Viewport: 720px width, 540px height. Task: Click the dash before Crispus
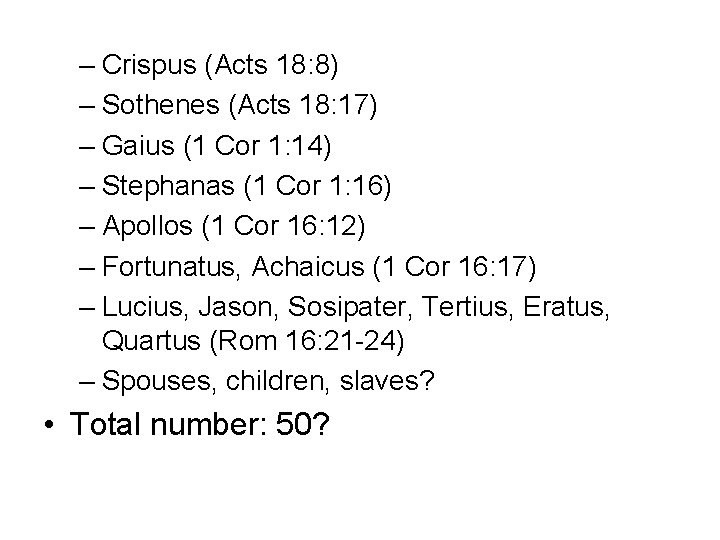pyautogui.click(x=87, y=66)
